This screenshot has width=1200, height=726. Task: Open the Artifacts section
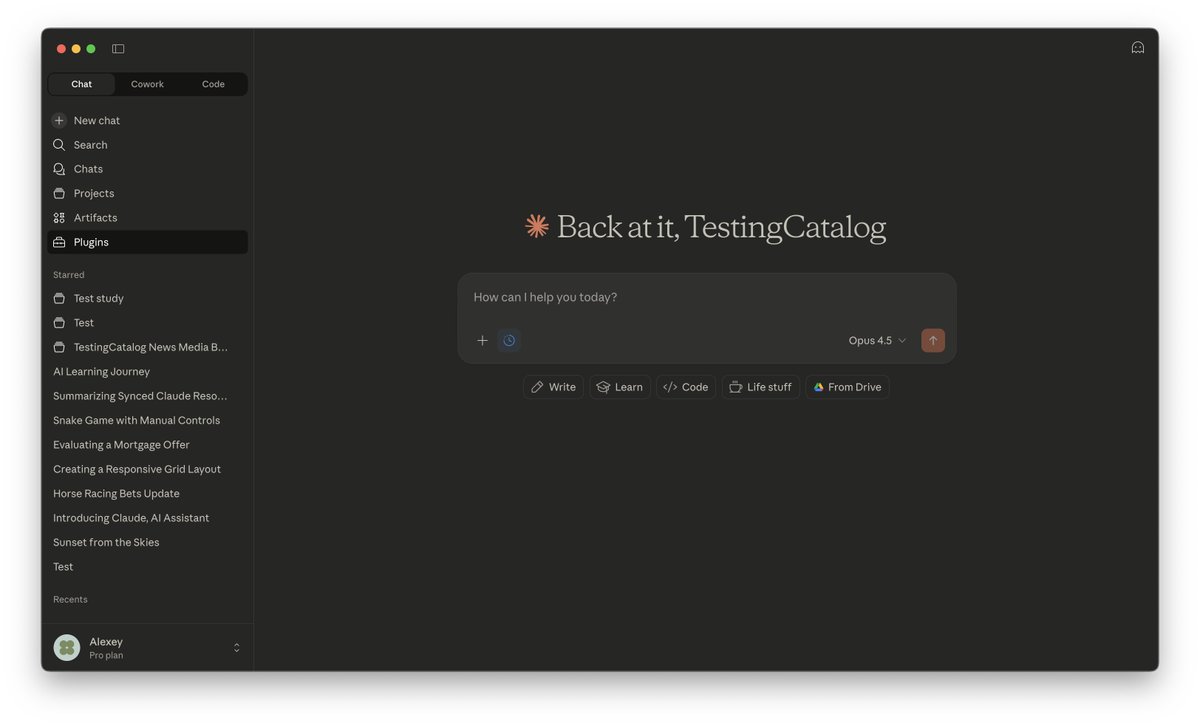(x=147, y=218)
